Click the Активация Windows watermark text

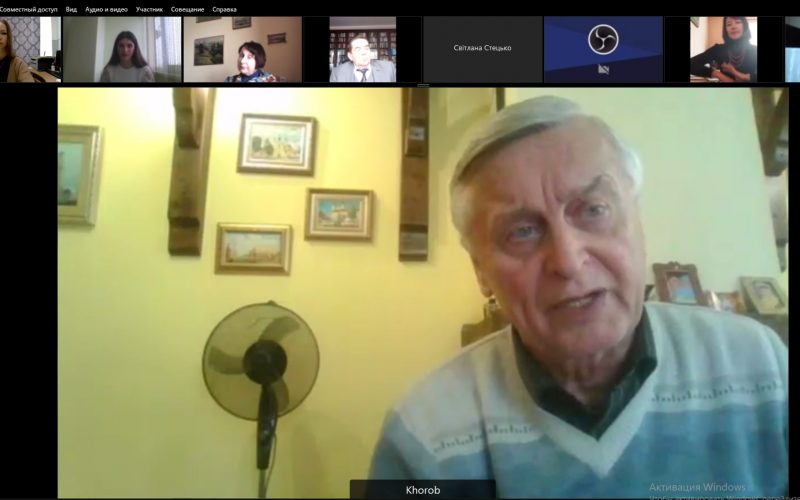(x=697, y=487)
